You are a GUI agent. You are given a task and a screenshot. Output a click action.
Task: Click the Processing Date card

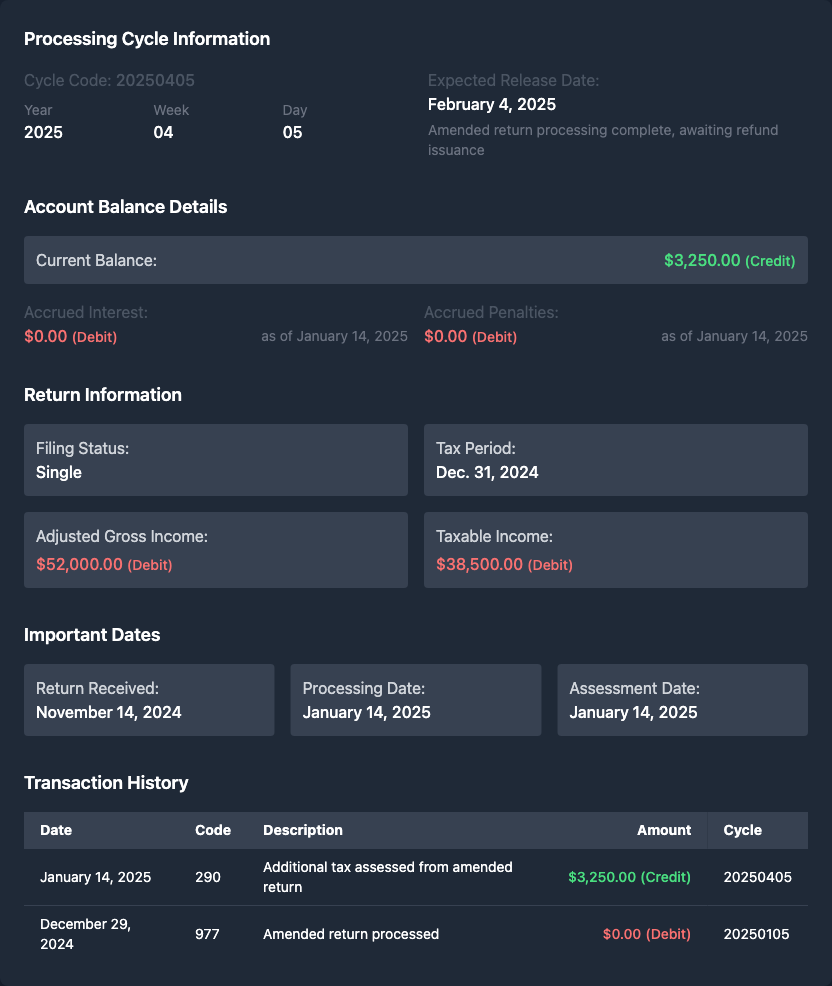(415, 700)
